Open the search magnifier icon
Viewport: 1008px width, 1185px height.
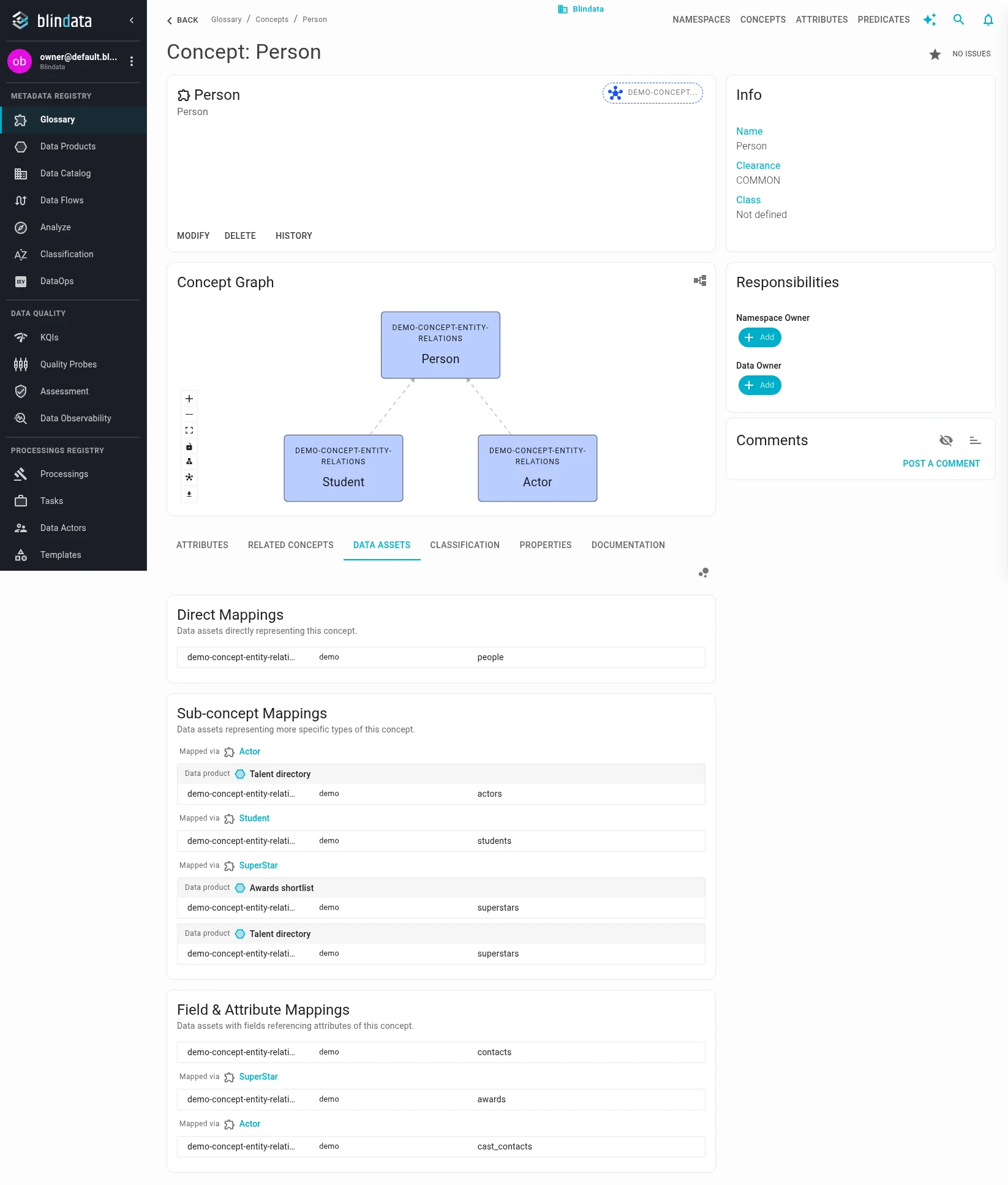959,20
